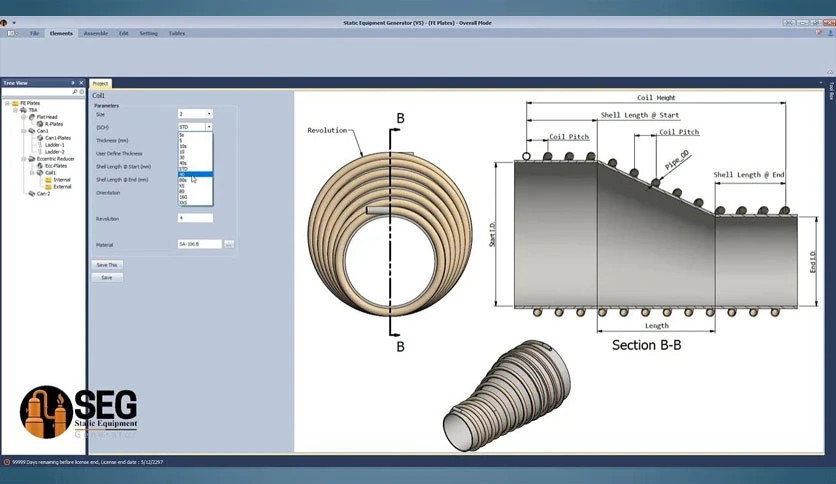The height and width of the screenshot is (484, 836).
Task: Switch to the Elements ribbon tab
Action: coord(61,33)
